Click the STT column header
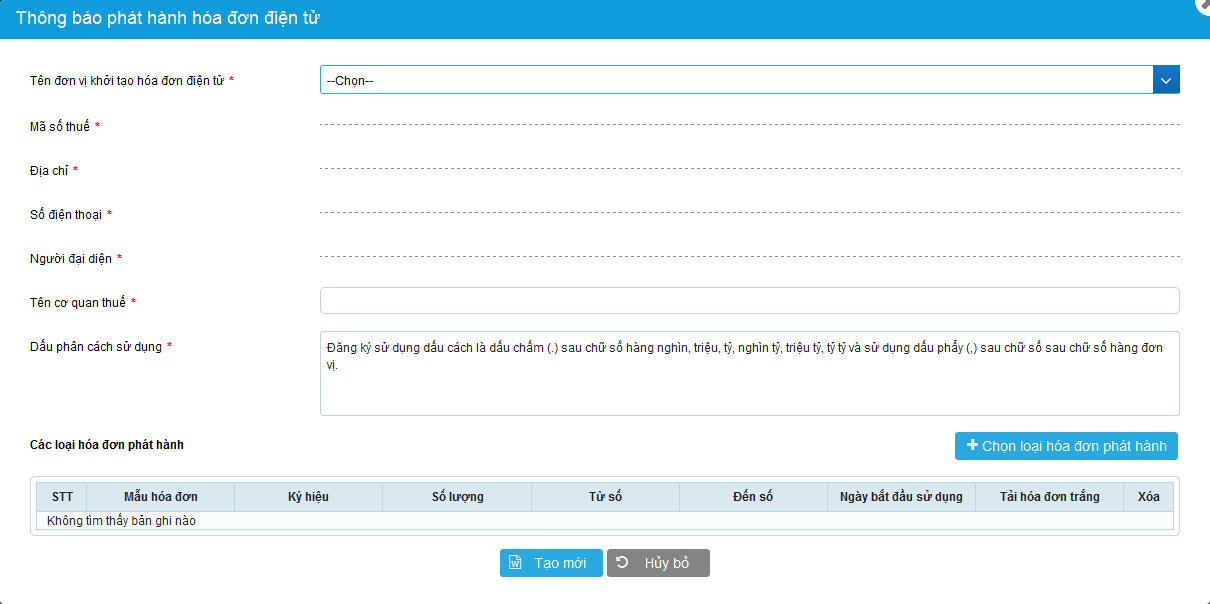This screenshot has height=604, width=1210. [x=62, y=497]
